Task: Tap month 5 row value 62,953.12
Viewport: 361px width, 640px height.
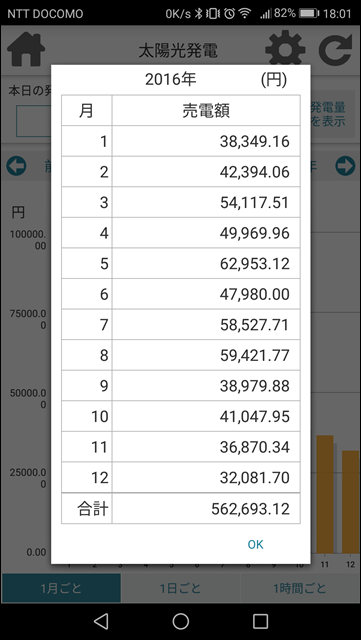Action: pos(254,264)
